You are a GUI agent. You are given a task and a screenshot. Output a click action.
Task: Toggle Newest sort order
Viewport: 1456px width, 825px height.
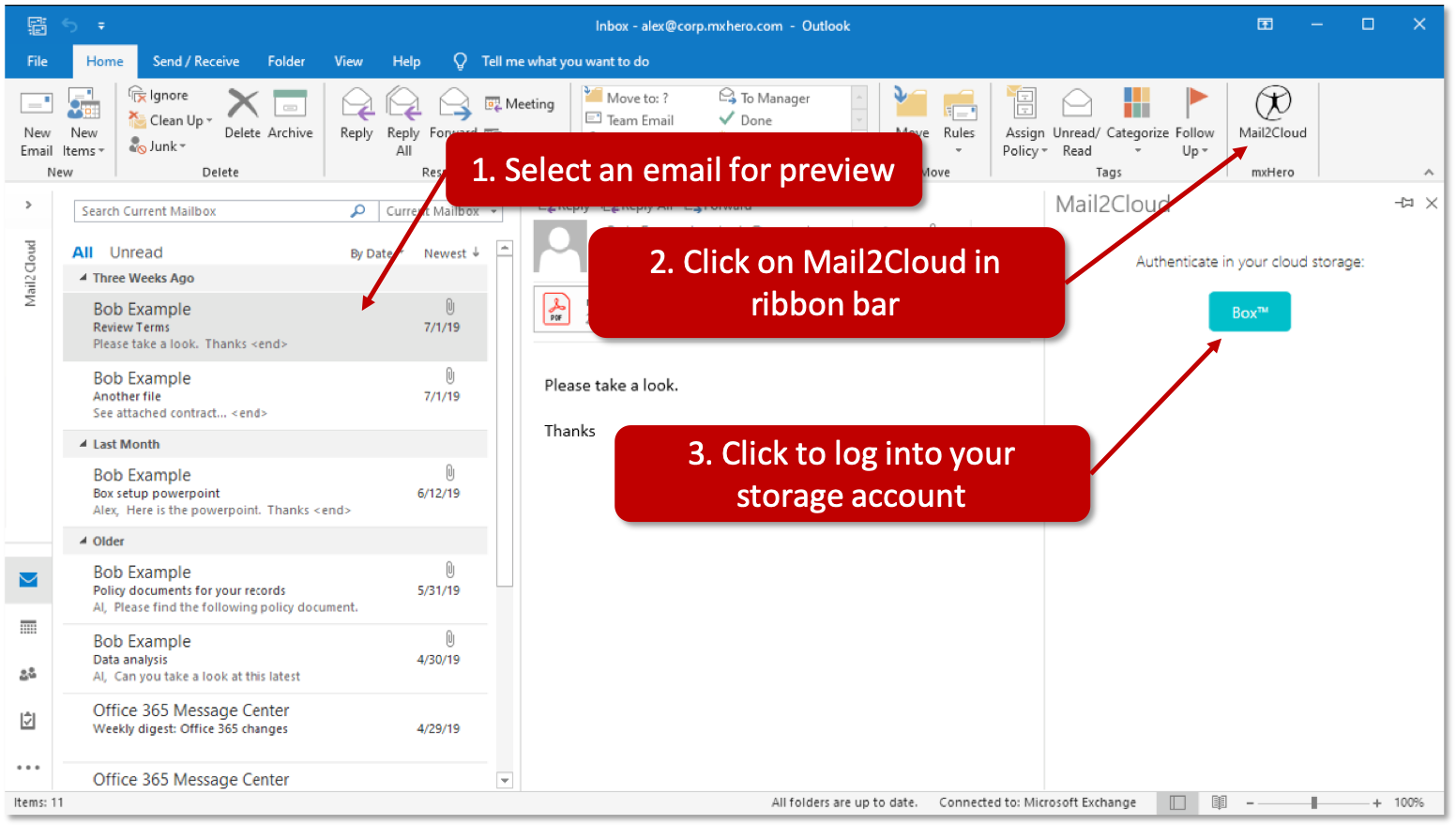[451, 253]
